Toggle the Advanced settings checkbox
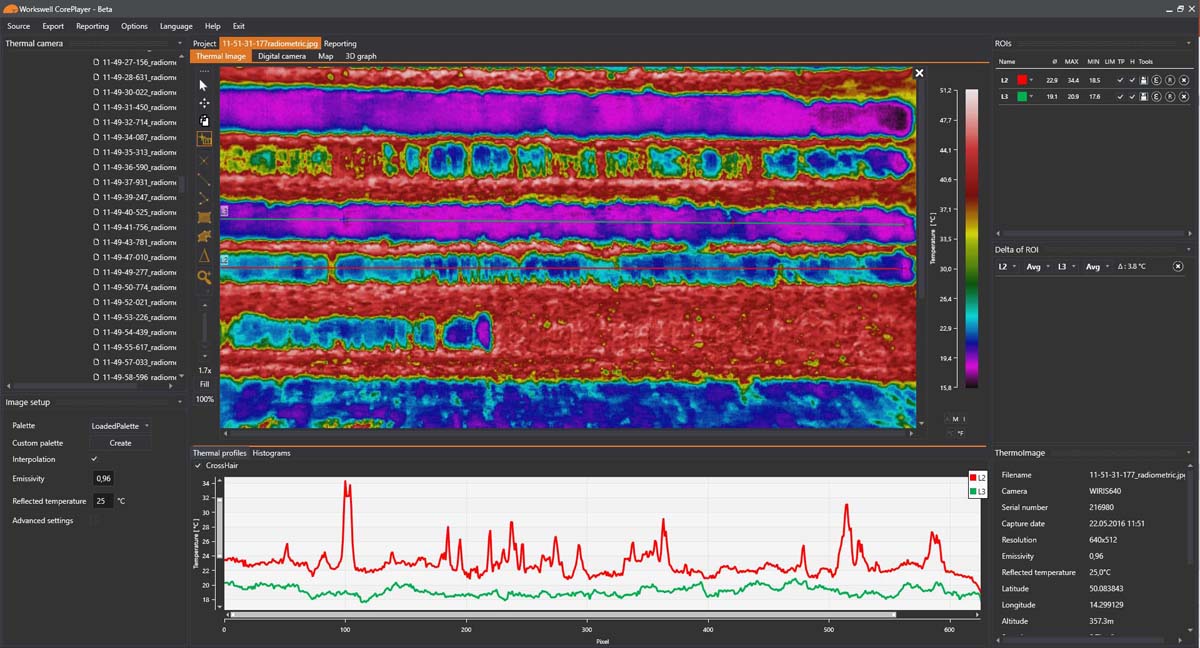 pyautogui.click(x=96, y=520)
